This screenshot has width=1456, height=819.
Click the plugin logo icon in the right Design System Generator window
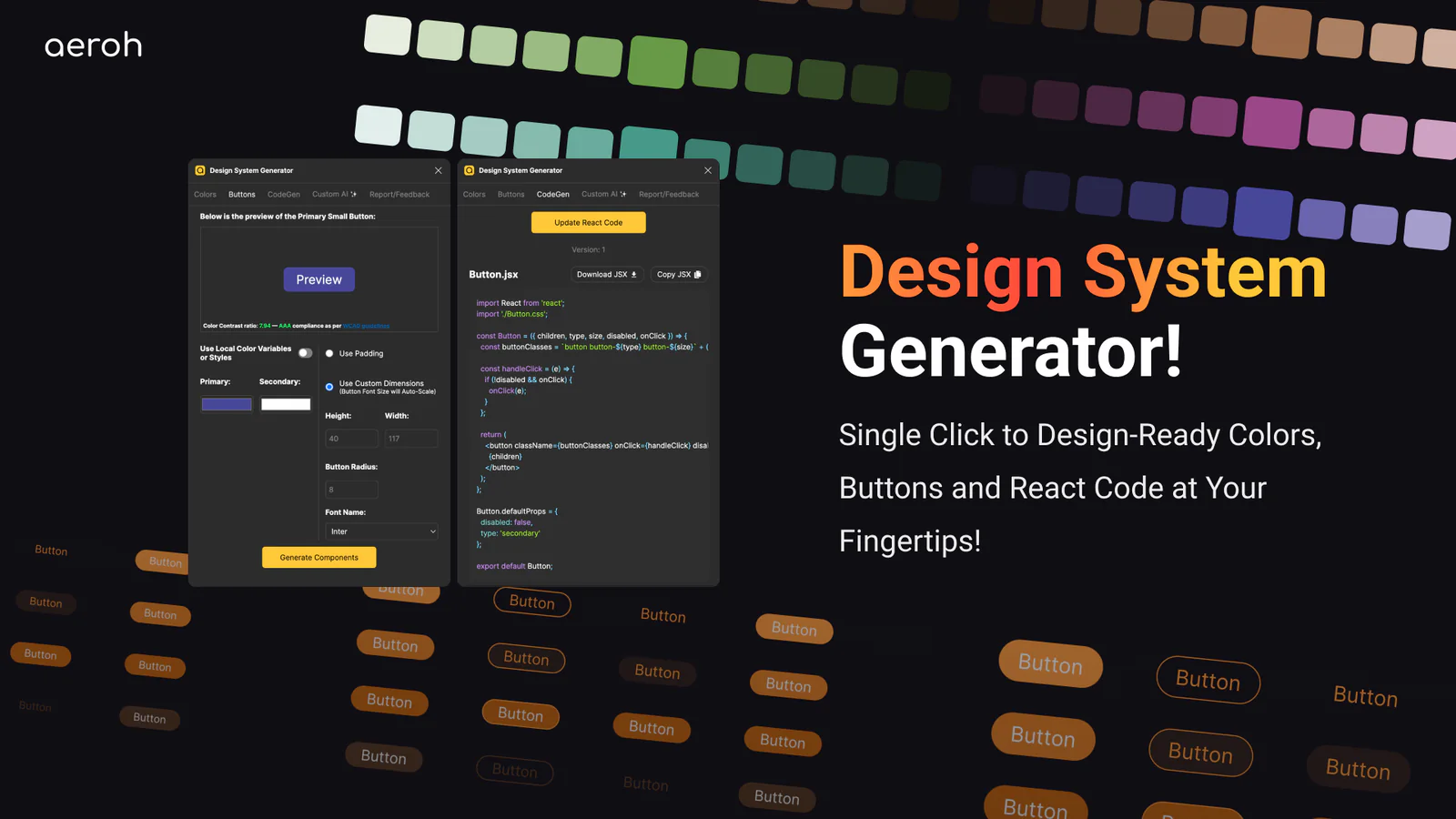[470, 170]
